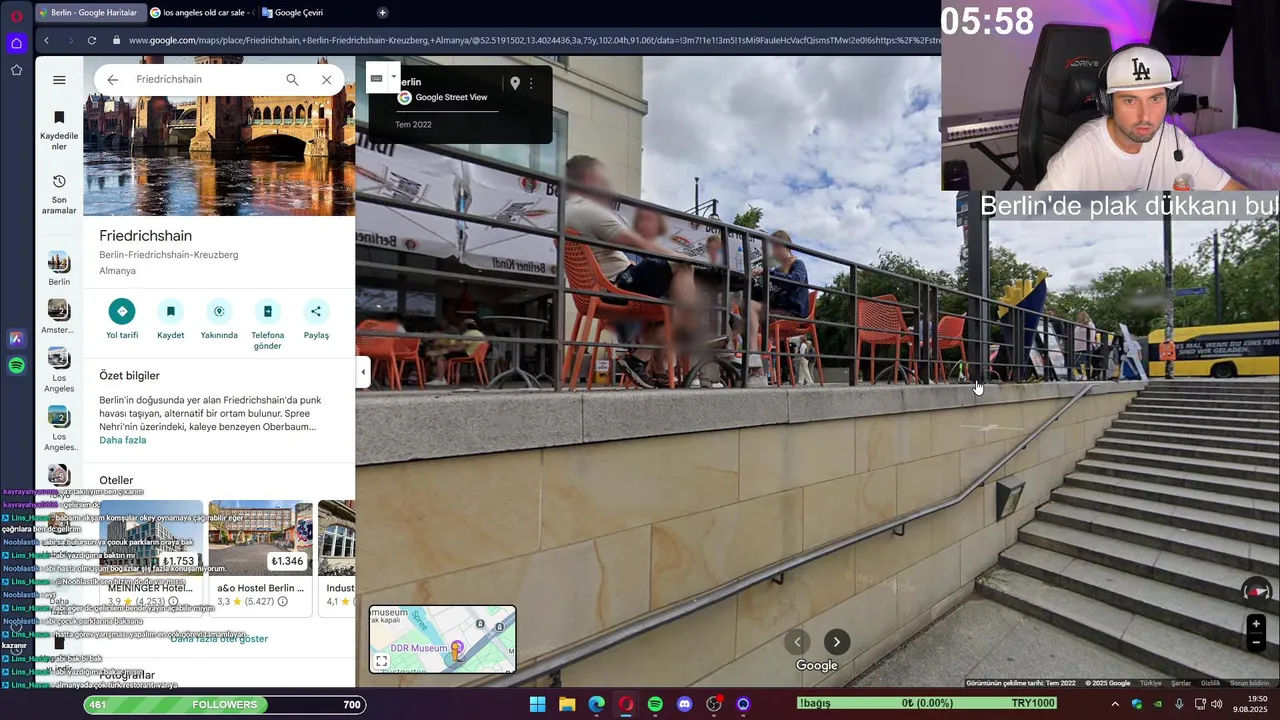The width and height of the screenshot is (1280, 720).
Task: Send to phone with Telefona gönder icon
Action: [267, 311]
